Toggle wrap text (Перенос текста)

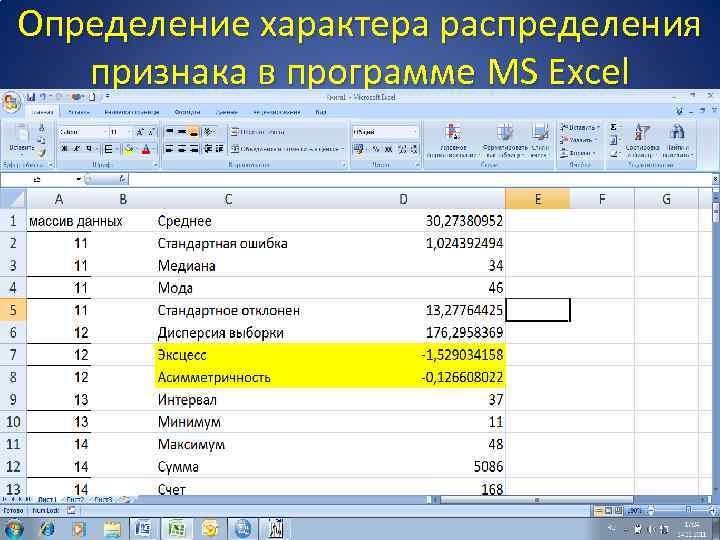(x=258, y=132)
